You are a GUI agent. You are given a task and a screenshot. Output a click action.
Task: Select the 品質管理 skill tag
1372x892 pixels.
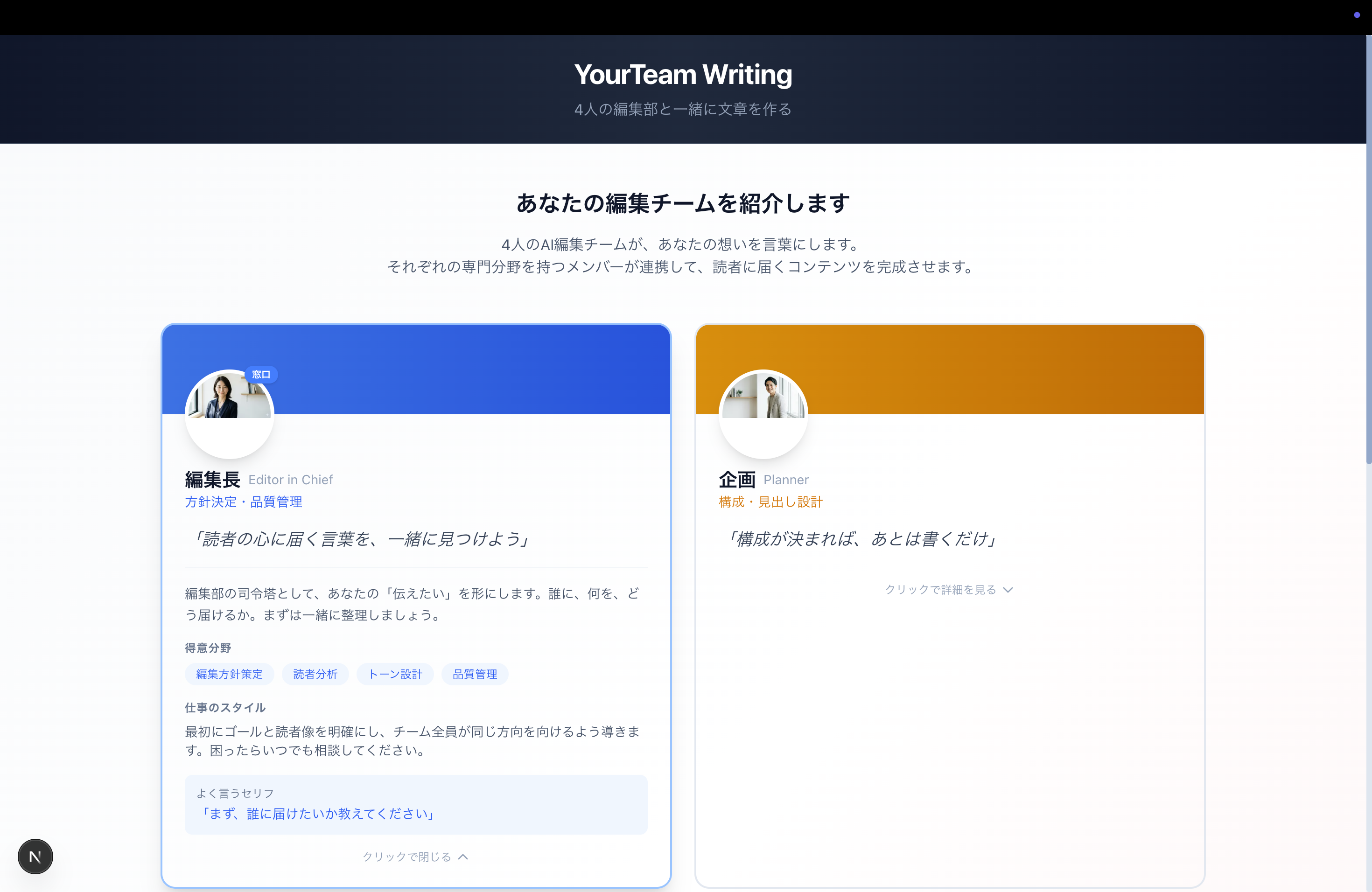(475, 674)
